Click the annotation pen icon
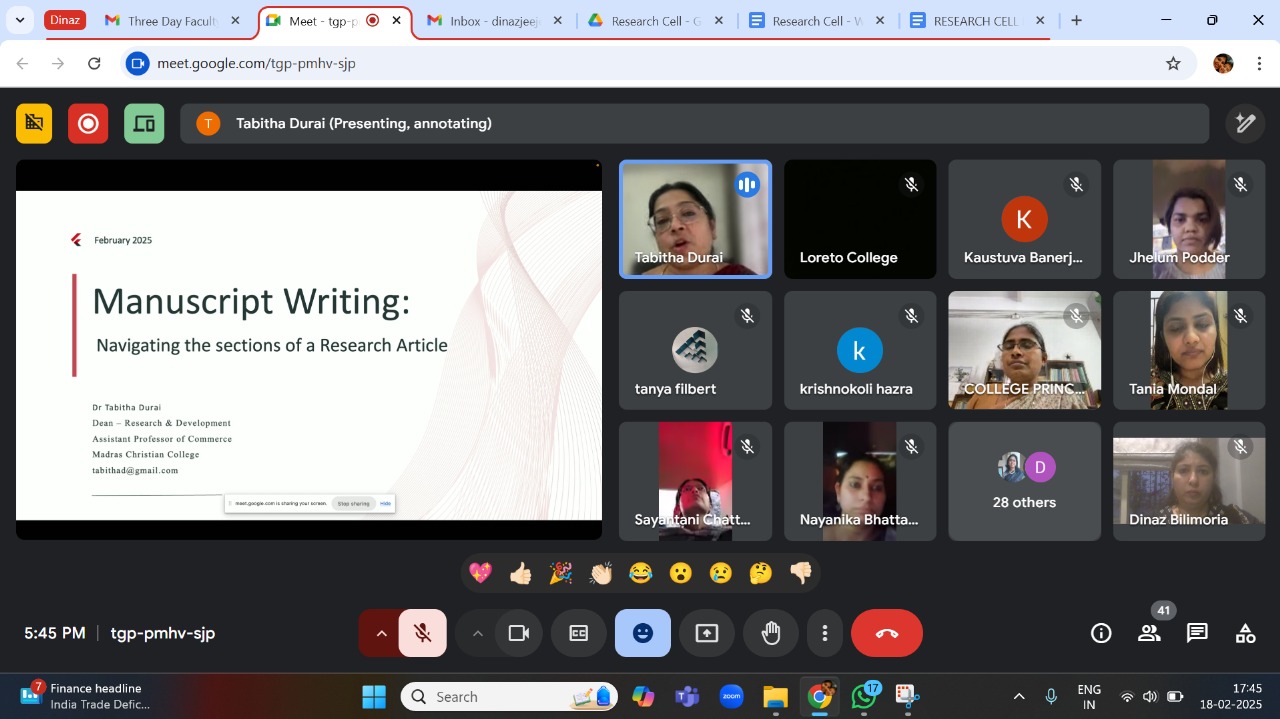1280x719 pixels. point(1245,123)
